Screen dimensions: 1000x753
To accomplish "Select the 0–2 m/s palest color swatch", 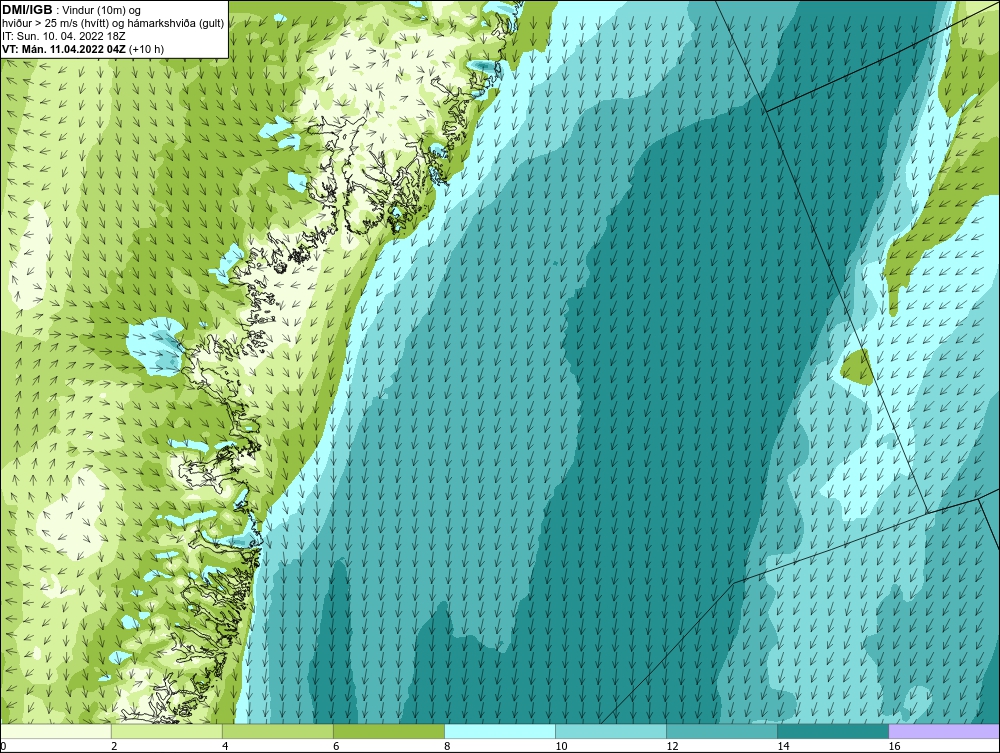I will pos(56,731).
